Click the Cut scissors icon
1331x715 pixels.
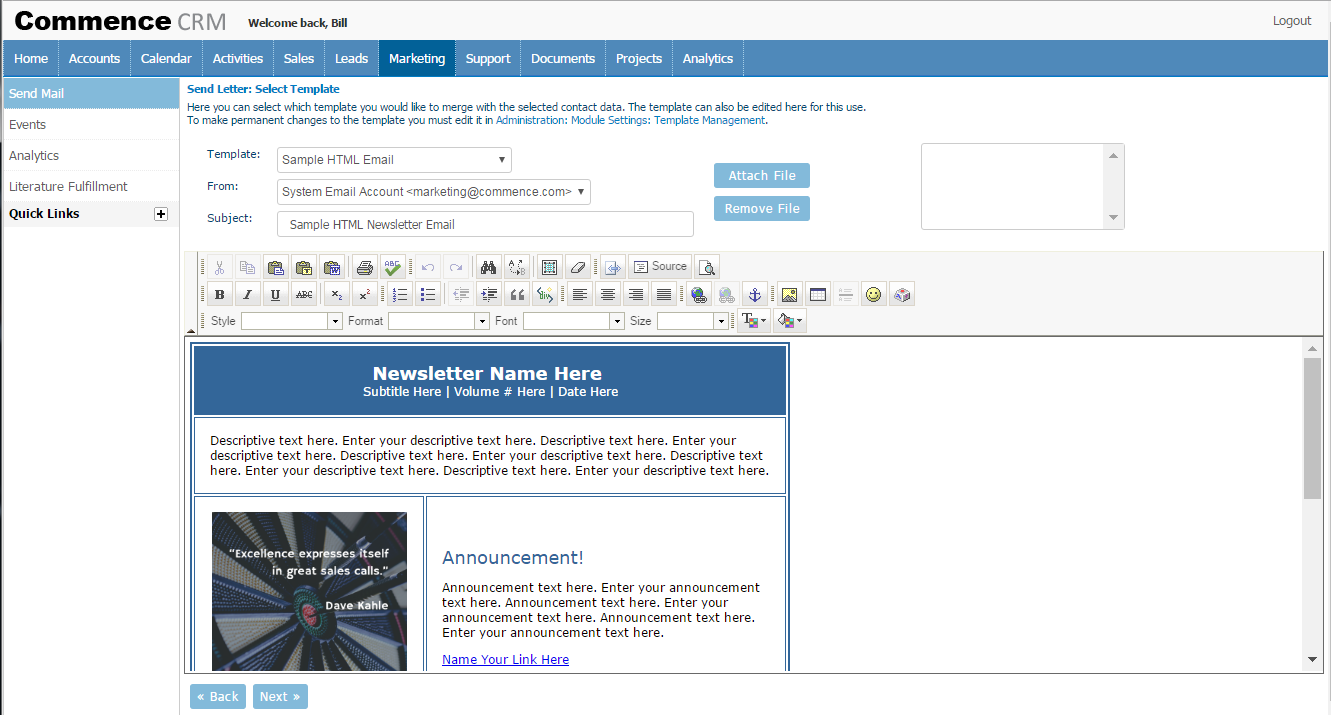(220, 267)
